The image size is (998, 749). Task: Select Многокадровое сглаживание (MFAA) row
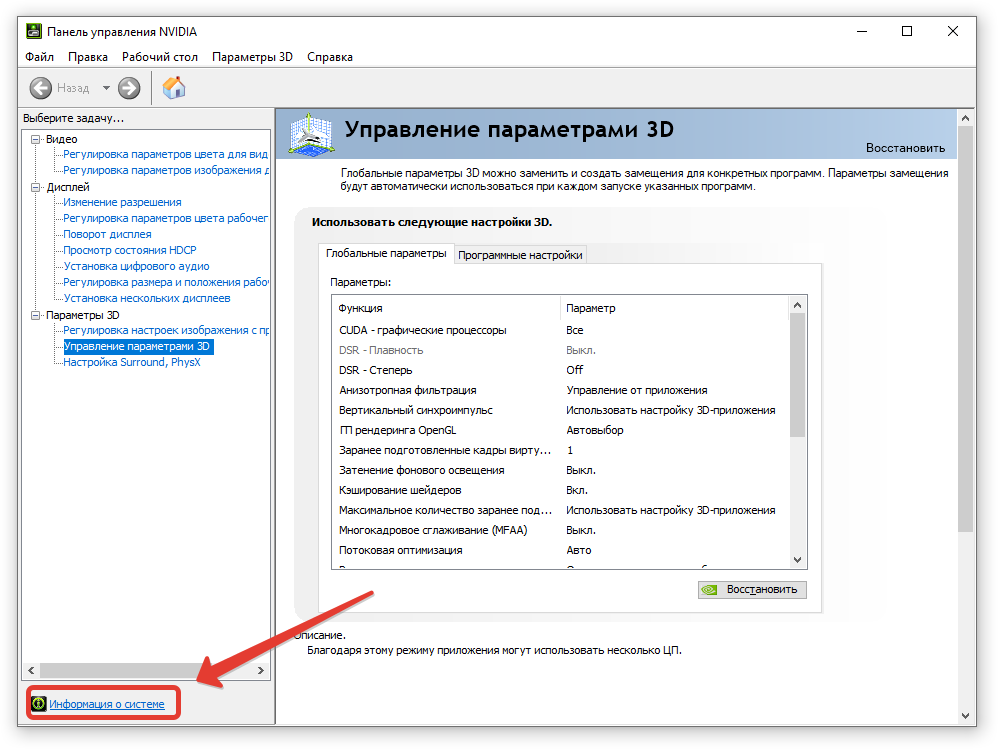click(561, 530)
